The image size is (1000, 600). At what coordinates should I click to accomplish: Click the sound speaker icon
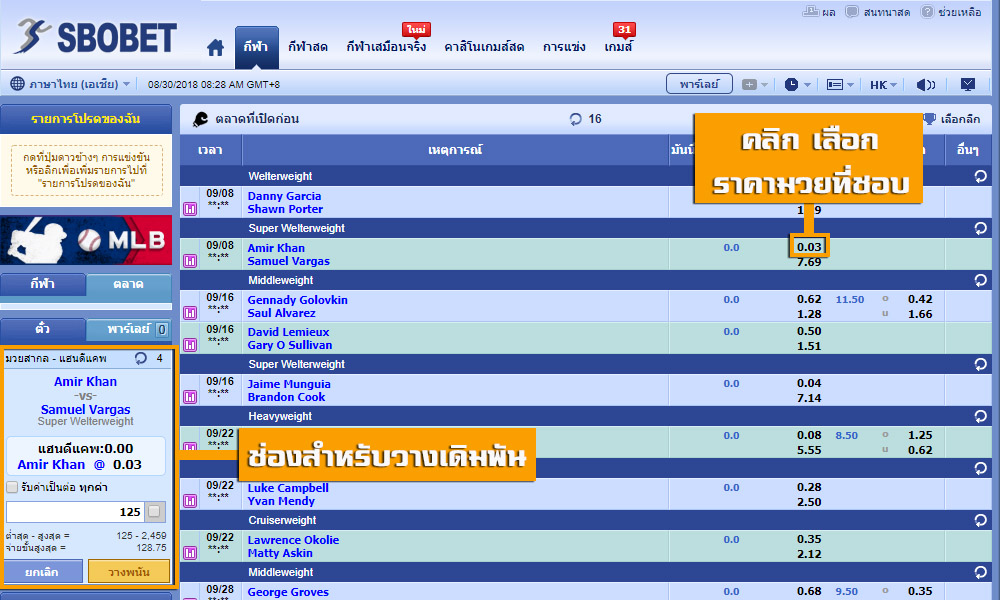click(925, 84)
